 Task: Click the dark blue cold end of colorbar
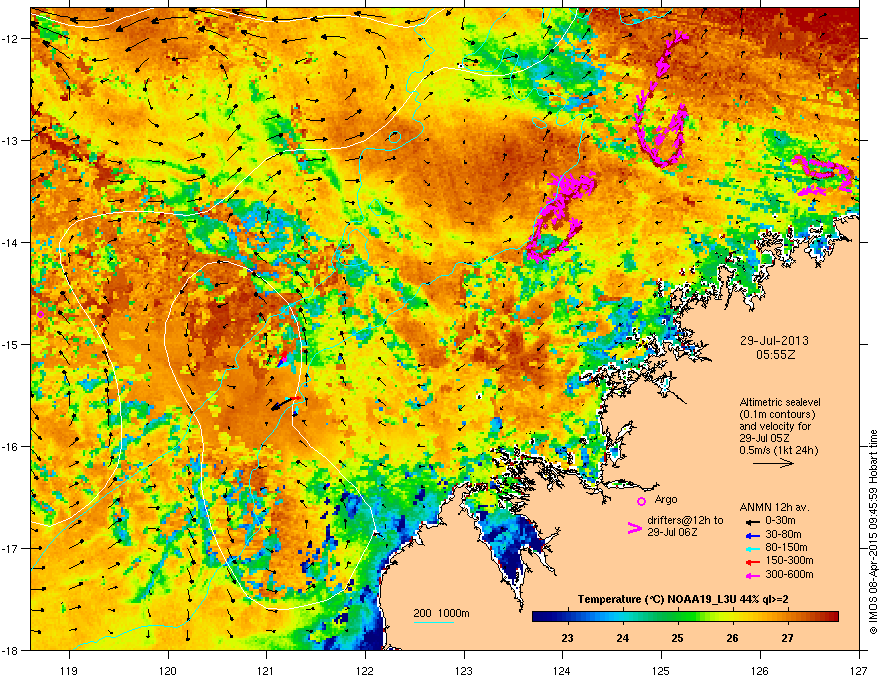tap(542, 617)
